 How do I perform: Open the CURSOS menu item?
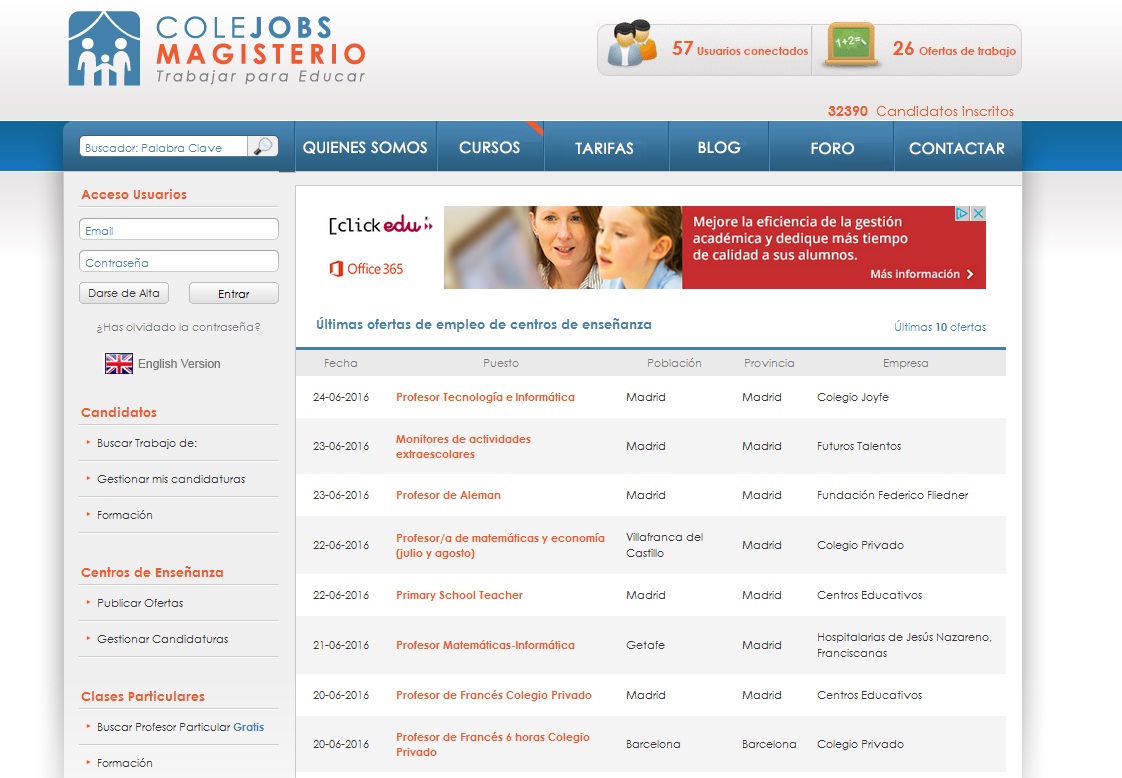tap(489, 148)
